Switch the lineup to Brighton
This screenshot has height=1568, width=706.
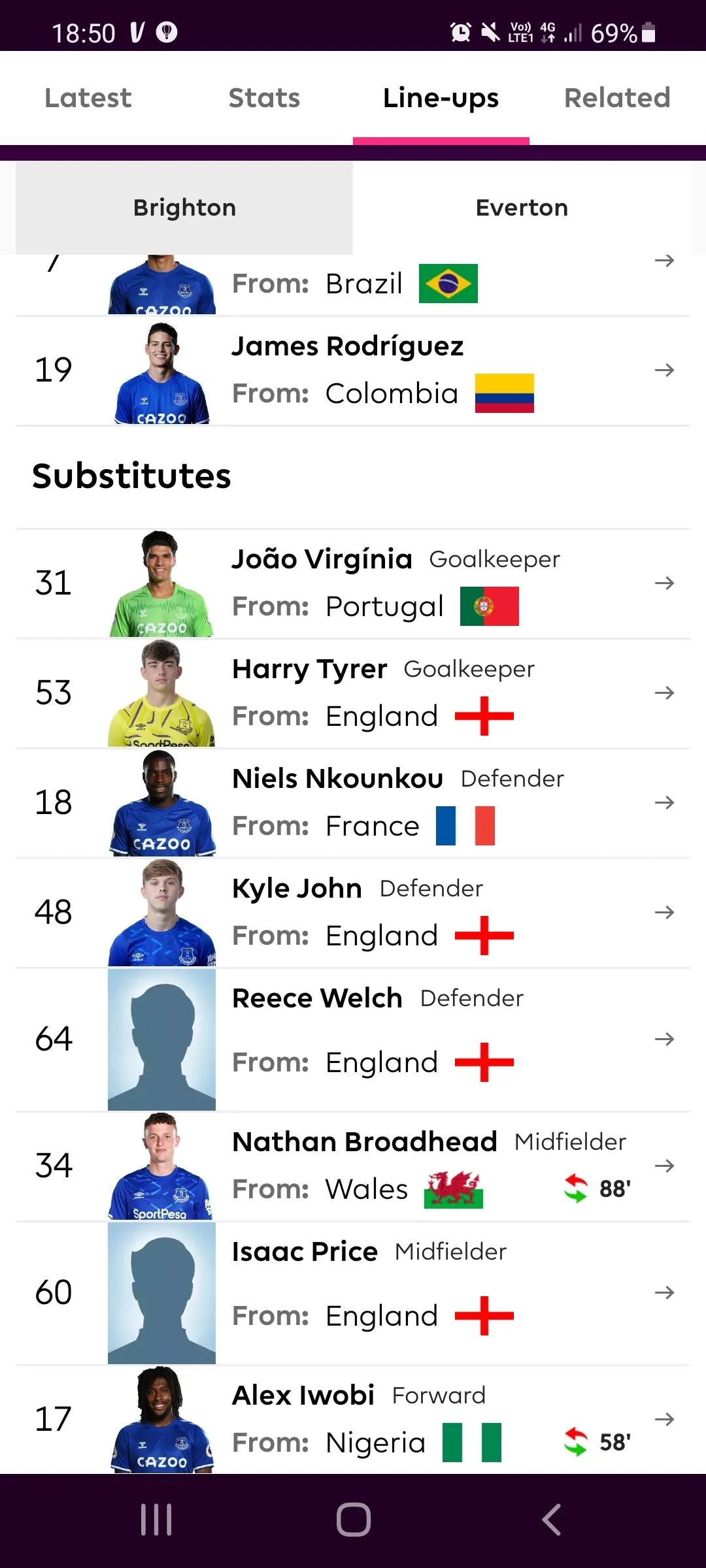tap(184, 208)
